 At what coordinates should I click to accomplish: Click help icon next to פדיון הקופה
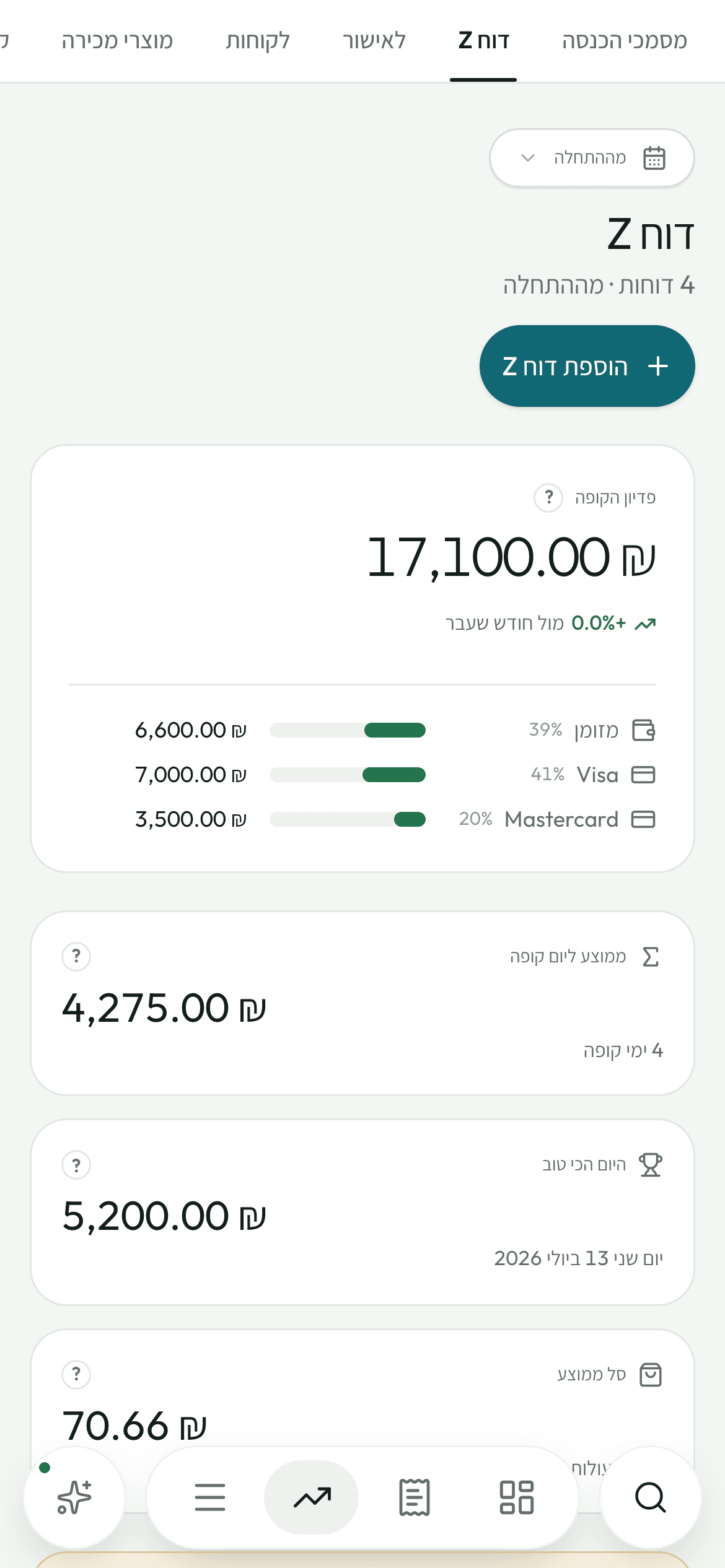click(548, 497)
